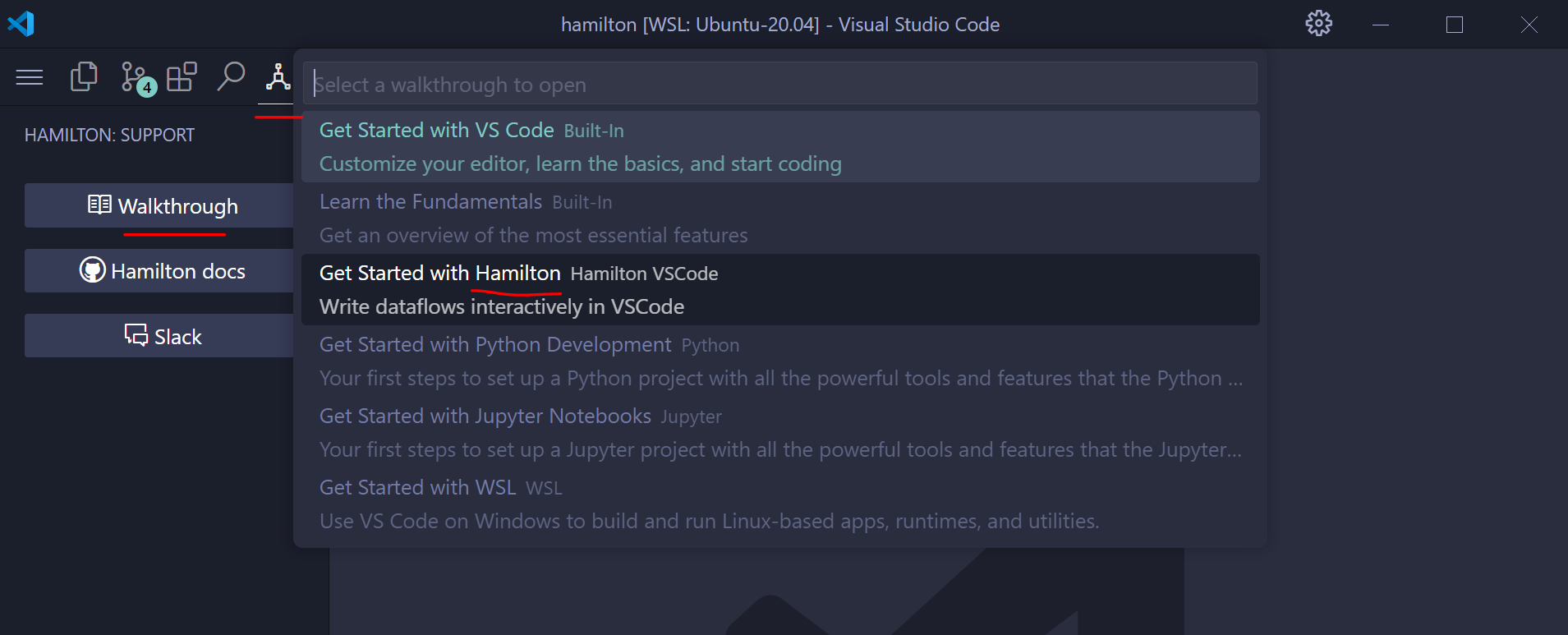Screen dimensions: 1568x635
Task: Choose Get Started with Python Development
Action: [x=780, y=361]
